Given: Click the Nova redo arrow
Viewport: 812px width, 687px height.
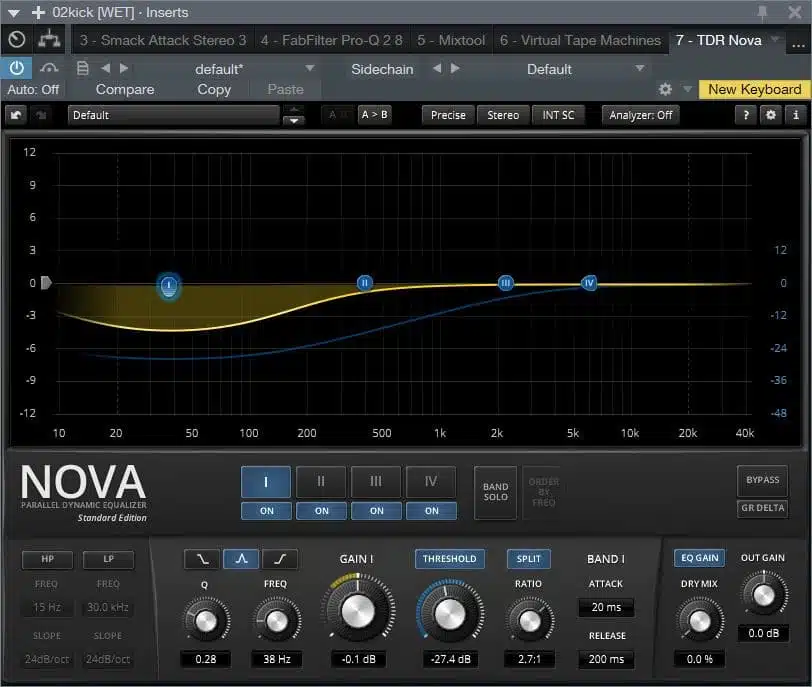Looking at the screenshot, I should [x=41, y=115].
